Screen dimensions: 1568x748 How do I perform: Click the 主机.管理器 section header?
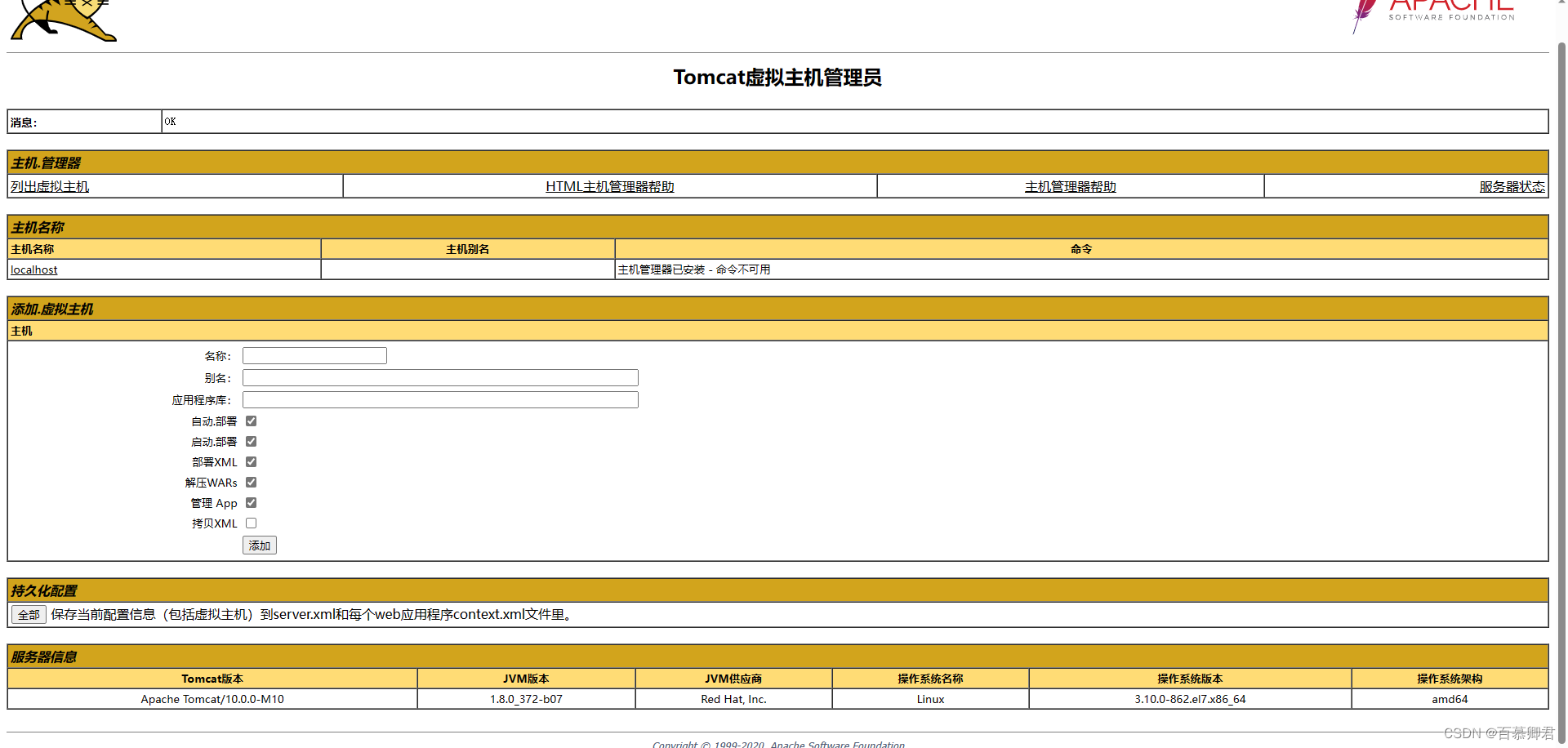(777, 163)
